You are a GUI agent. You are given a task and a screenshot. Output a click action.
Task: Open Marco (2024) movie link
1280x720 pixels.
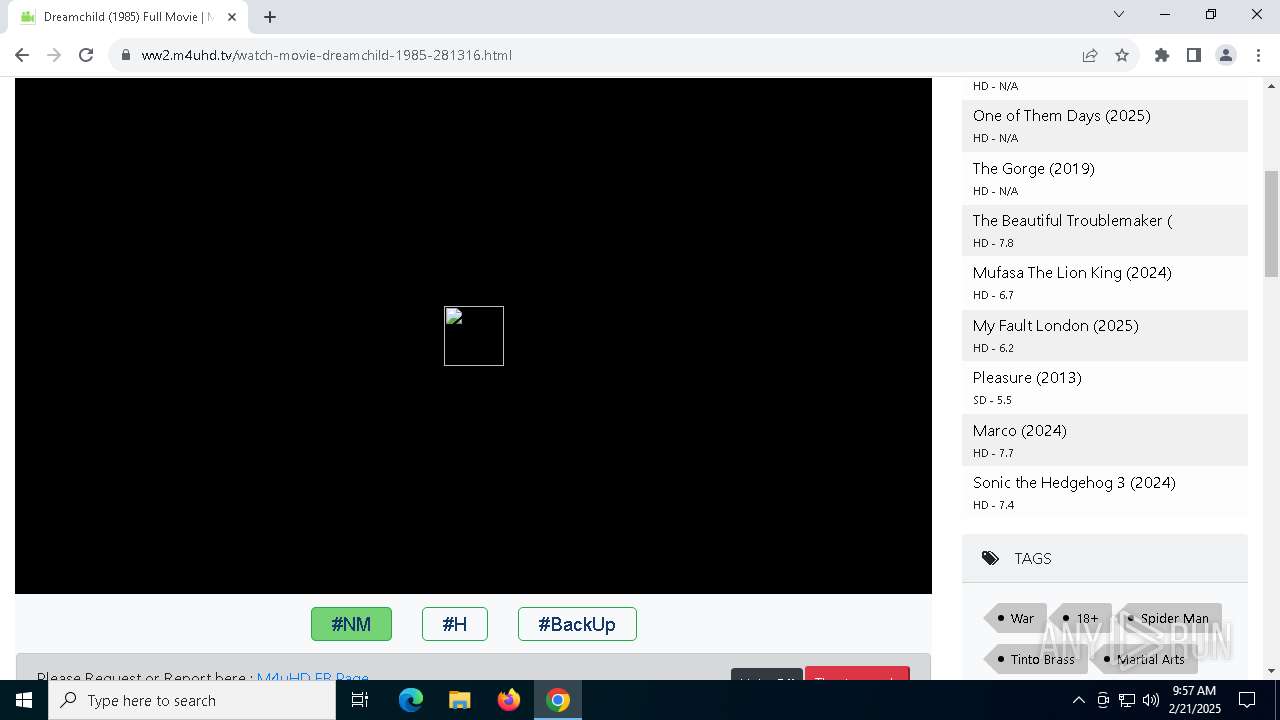pos(1020,431)
